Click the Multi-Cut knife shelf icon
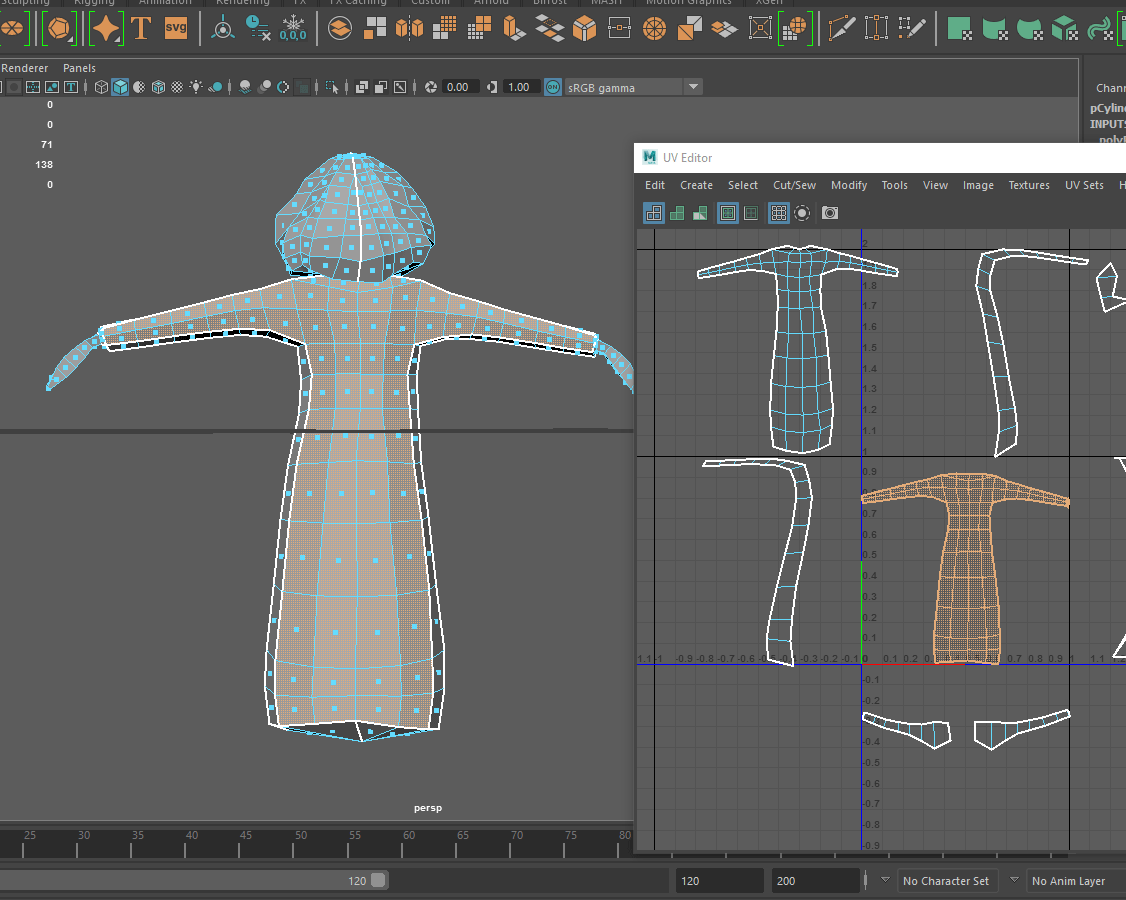This screenshot has width=1126, height=900. (842, 29)
